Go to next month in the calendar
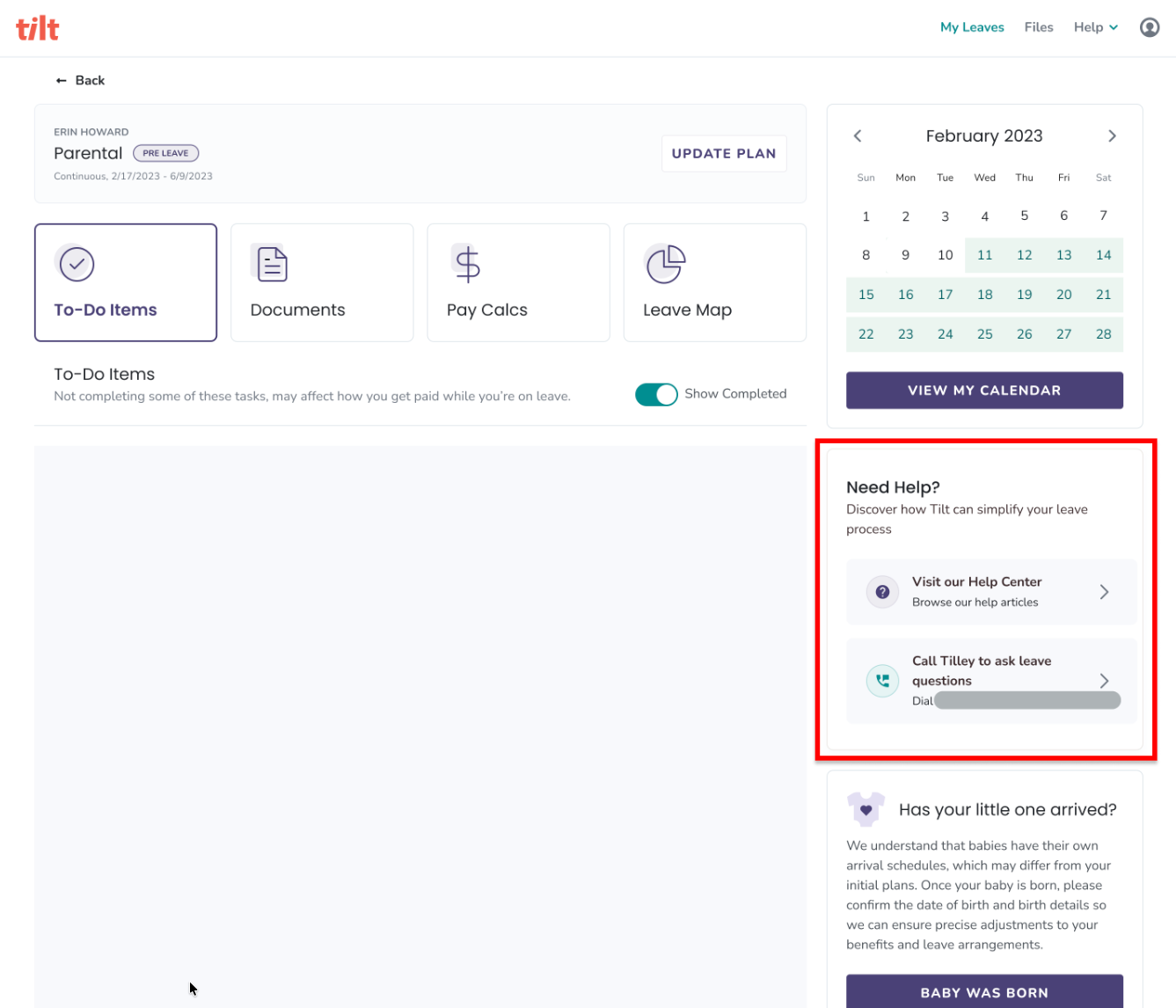1176x1008 pixels. click(1112, 135)
